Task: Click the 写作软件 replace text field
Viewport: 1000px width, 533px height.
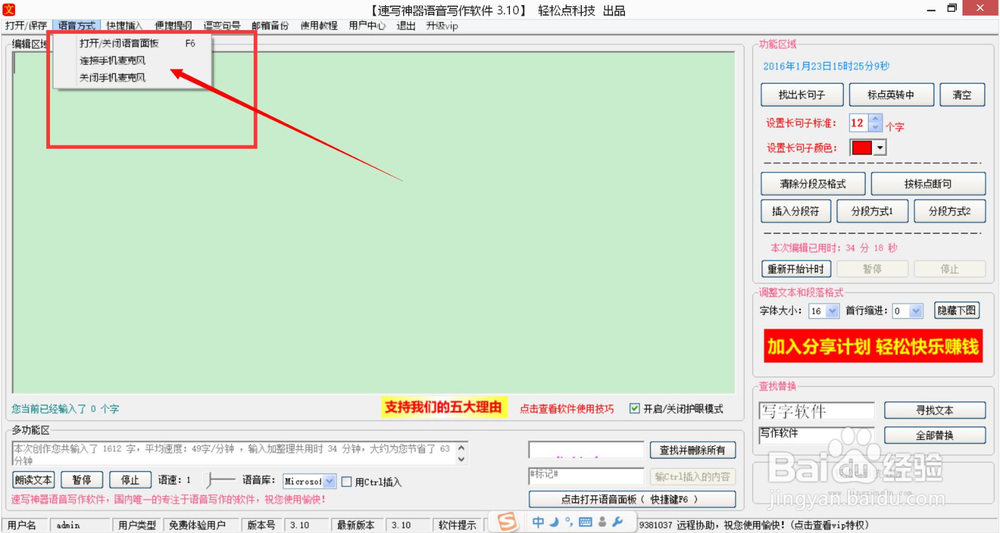Action: pos(816,435)
